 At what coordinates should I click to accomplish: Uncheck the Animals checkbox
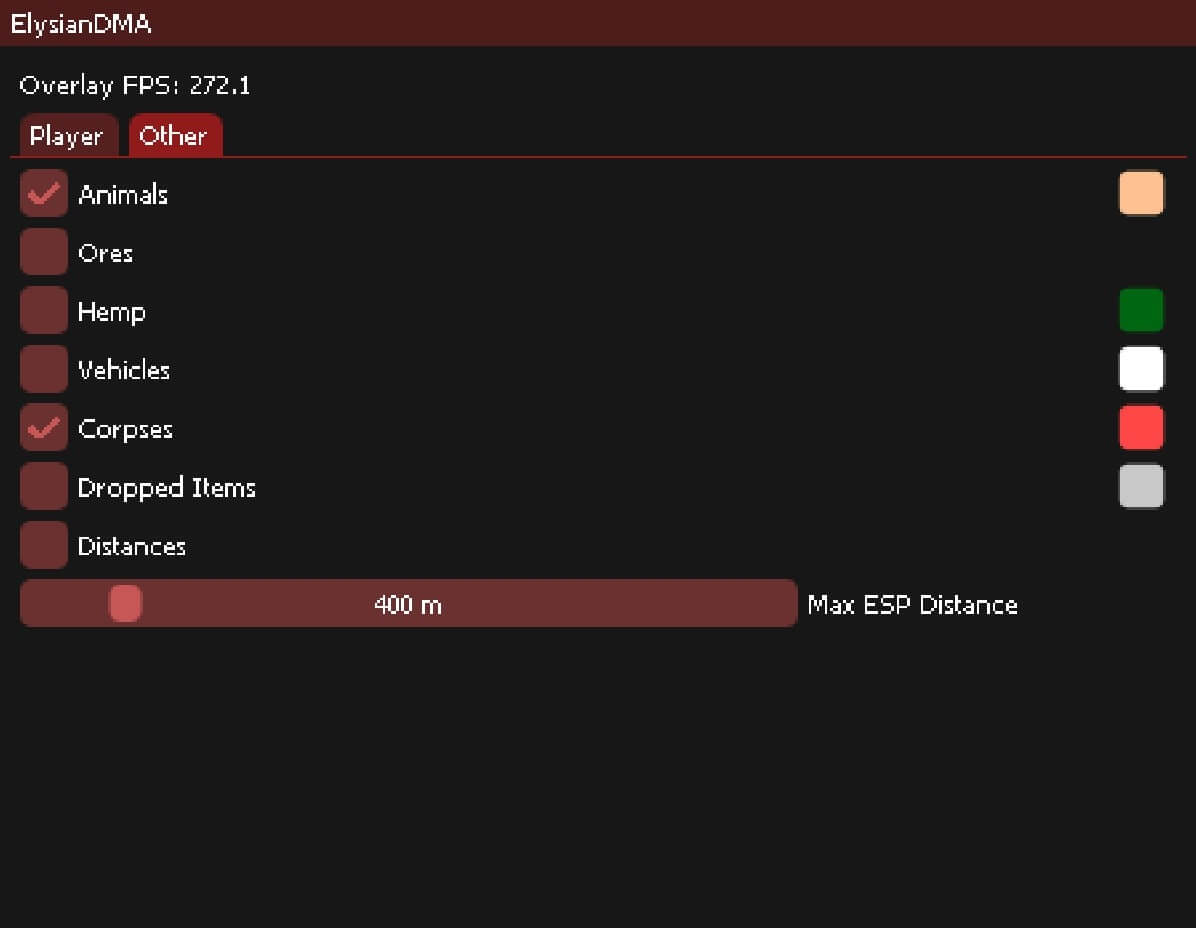43,194
